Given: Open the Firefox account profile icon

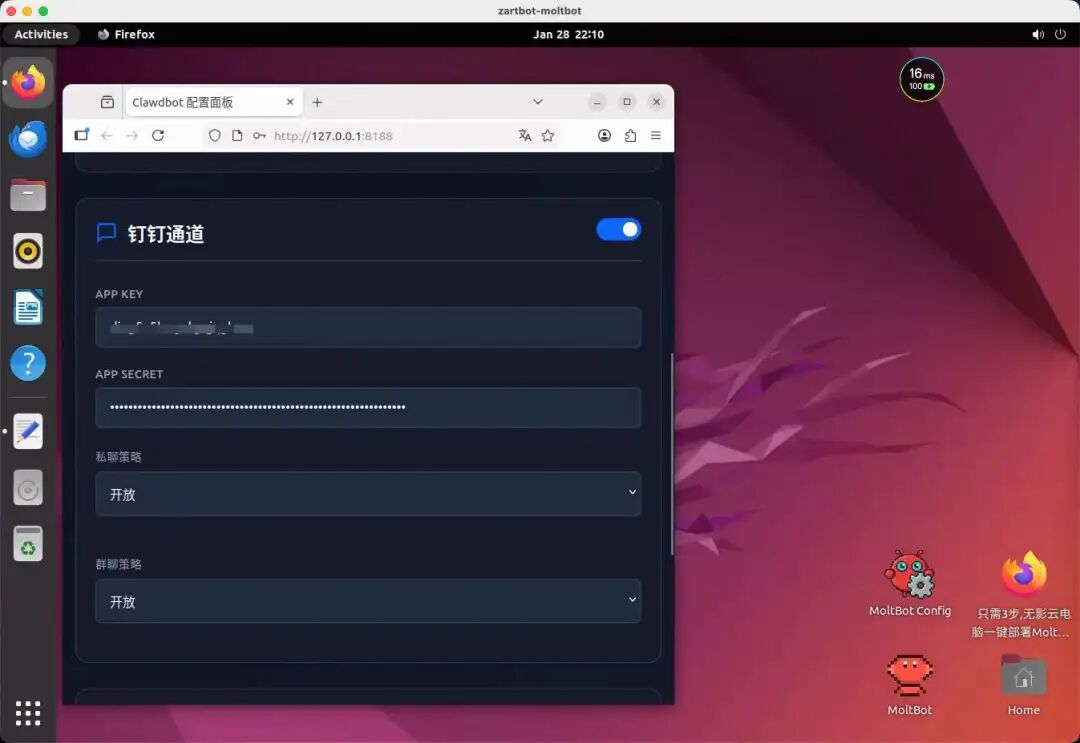Looking at the screenshot, I should [x=604, y=135].
